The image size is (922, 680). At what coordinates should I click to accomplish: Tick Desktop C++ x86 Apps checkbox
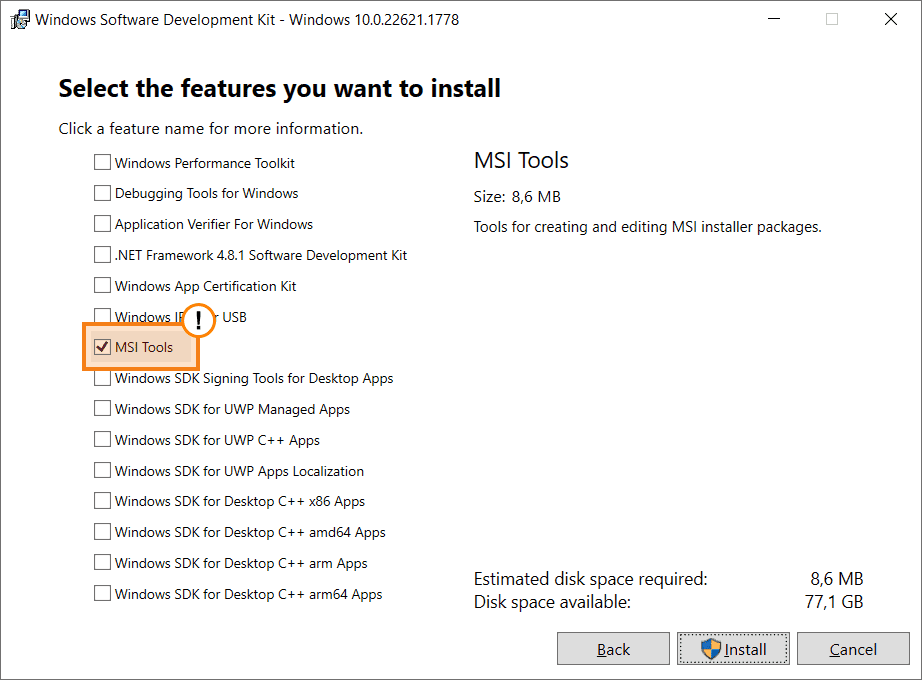102,501
